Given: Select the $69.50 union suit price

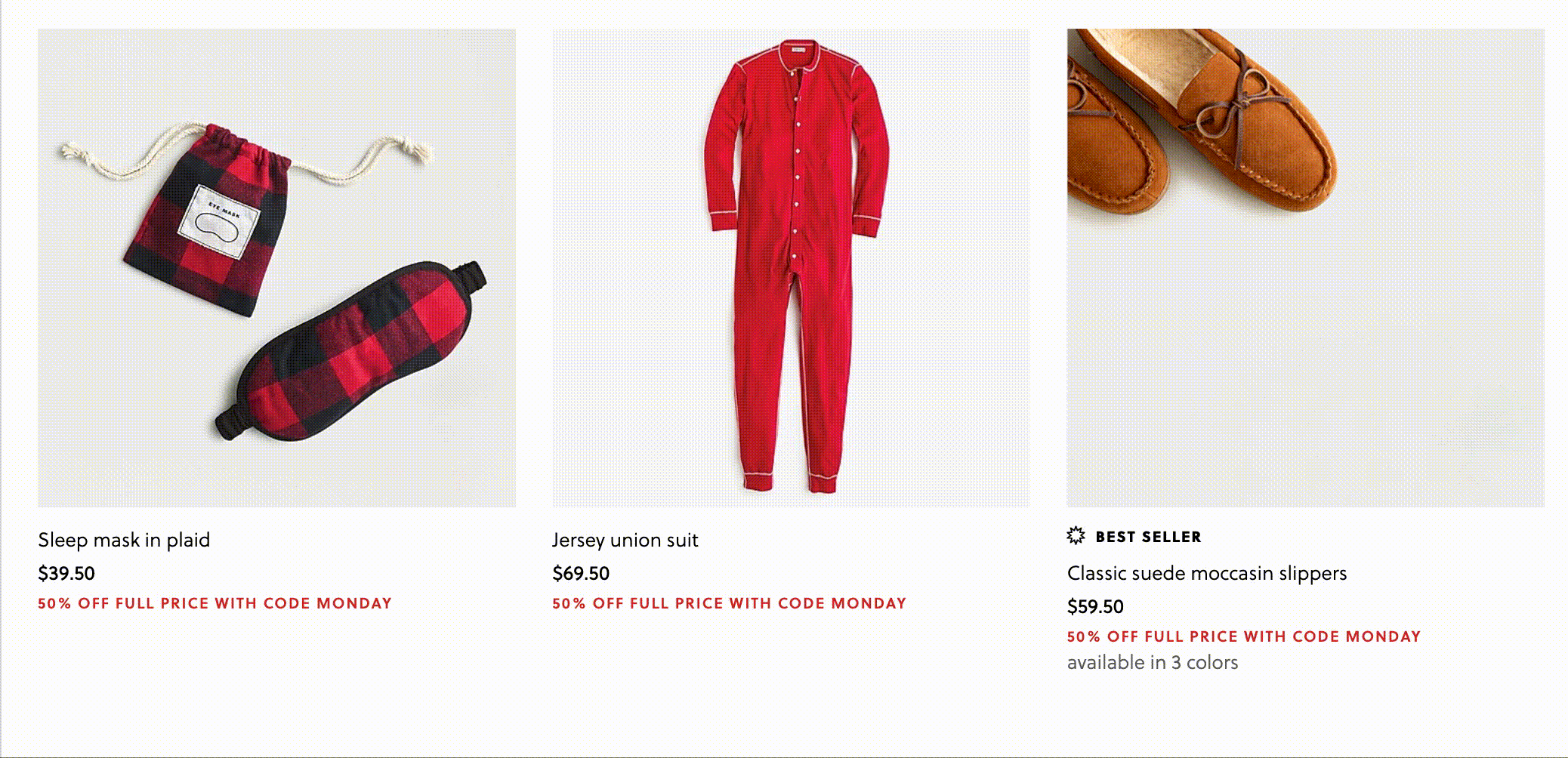Looking at the screenshot, I should tap(581, 573).
